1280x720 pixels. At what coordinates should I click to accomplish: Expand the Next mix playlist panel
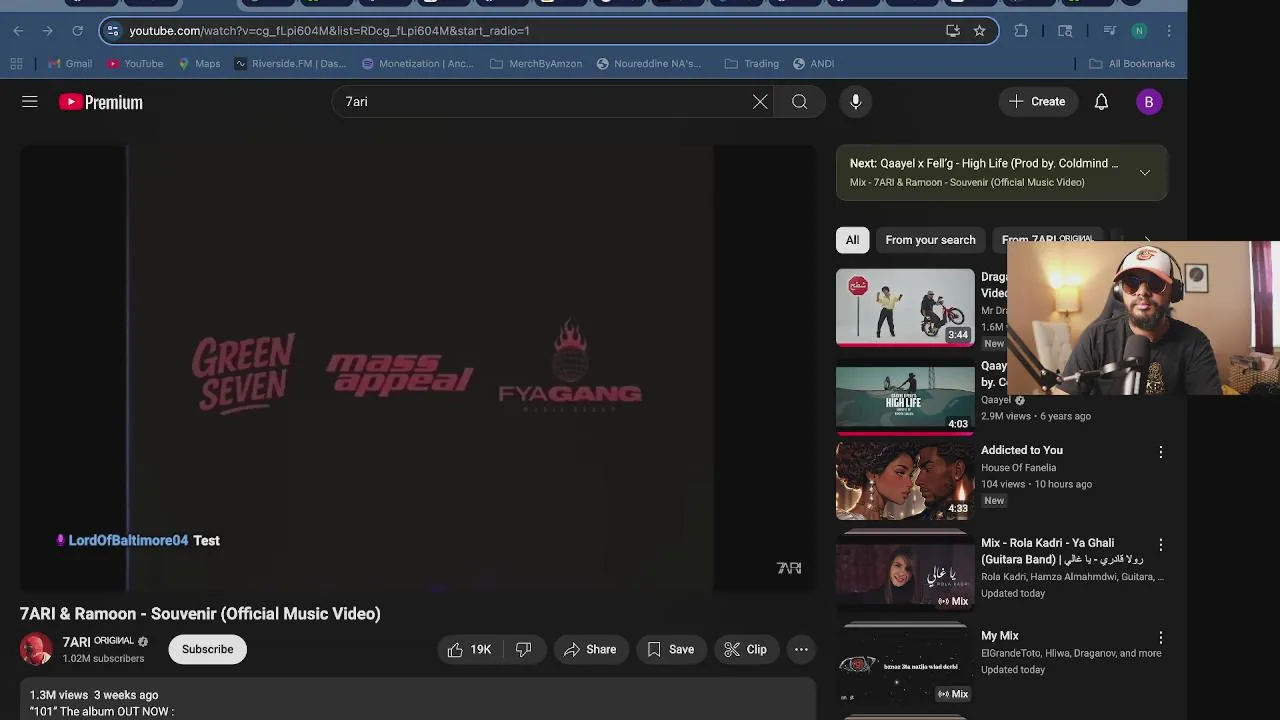tap(1145, 172)
